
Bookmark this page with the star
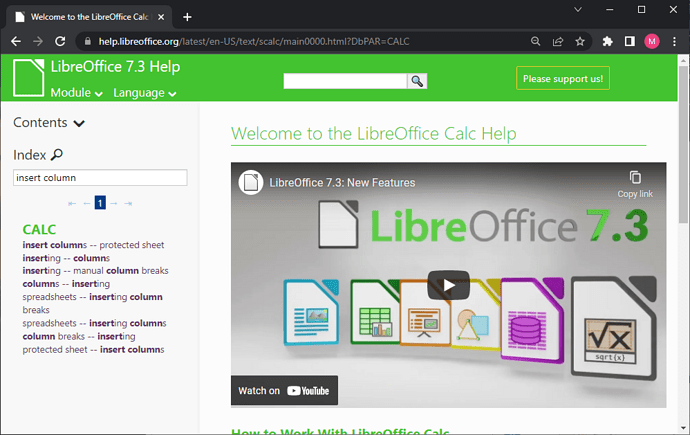point(580,41)
